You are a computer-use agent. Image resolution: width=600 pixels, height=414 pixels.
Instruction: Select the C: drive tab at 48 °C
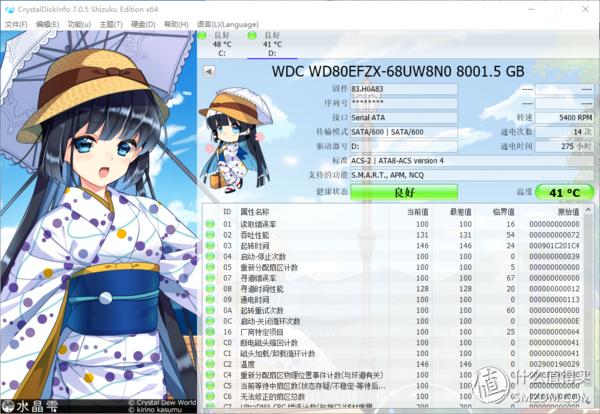(222, 44)
